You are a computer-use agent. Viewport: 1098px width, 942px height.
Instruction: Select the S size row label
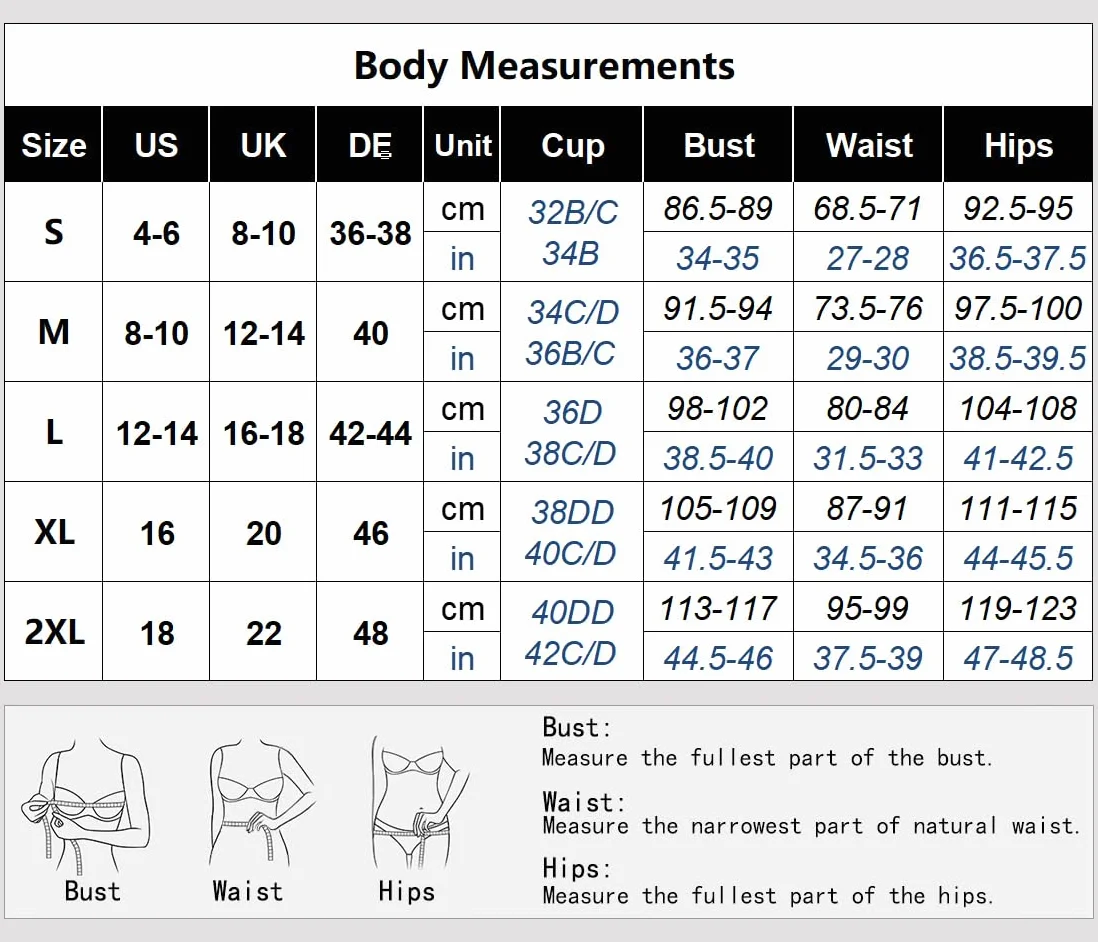coord(54,232)
